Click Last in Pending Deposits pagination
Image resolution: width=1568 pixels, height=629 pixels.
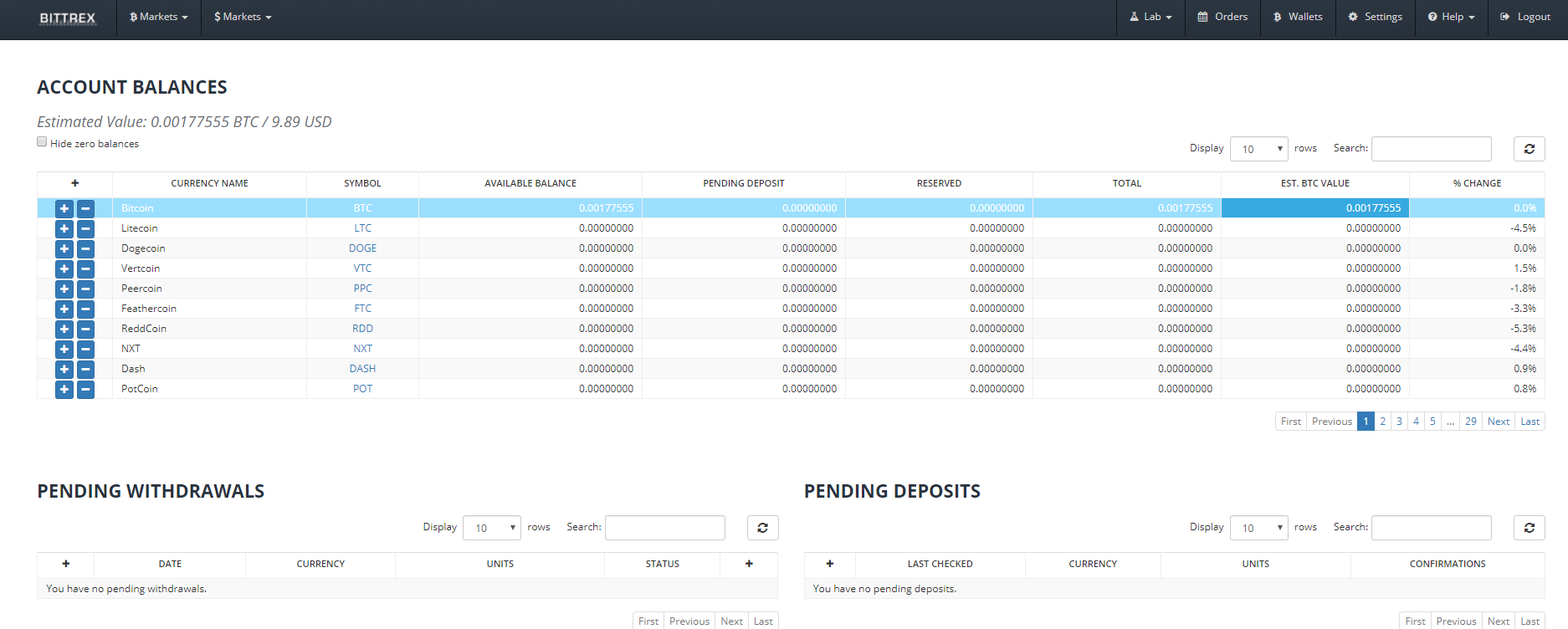click(1530, 621)
